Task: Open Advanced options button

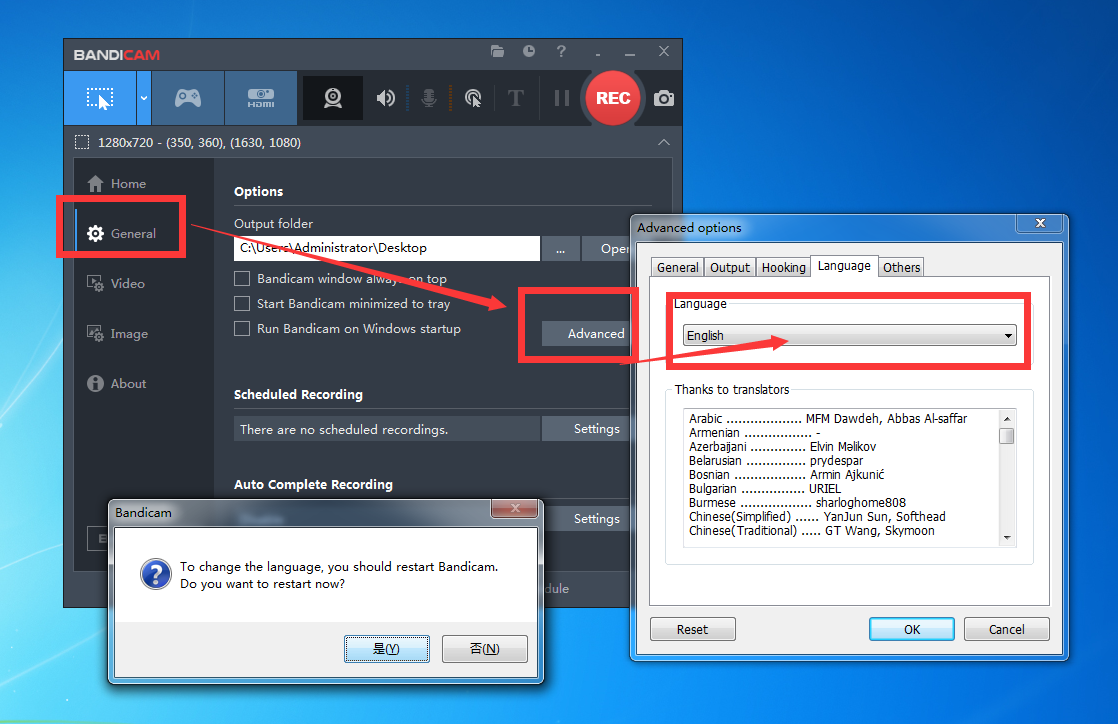Action: [x=586, y=333]
